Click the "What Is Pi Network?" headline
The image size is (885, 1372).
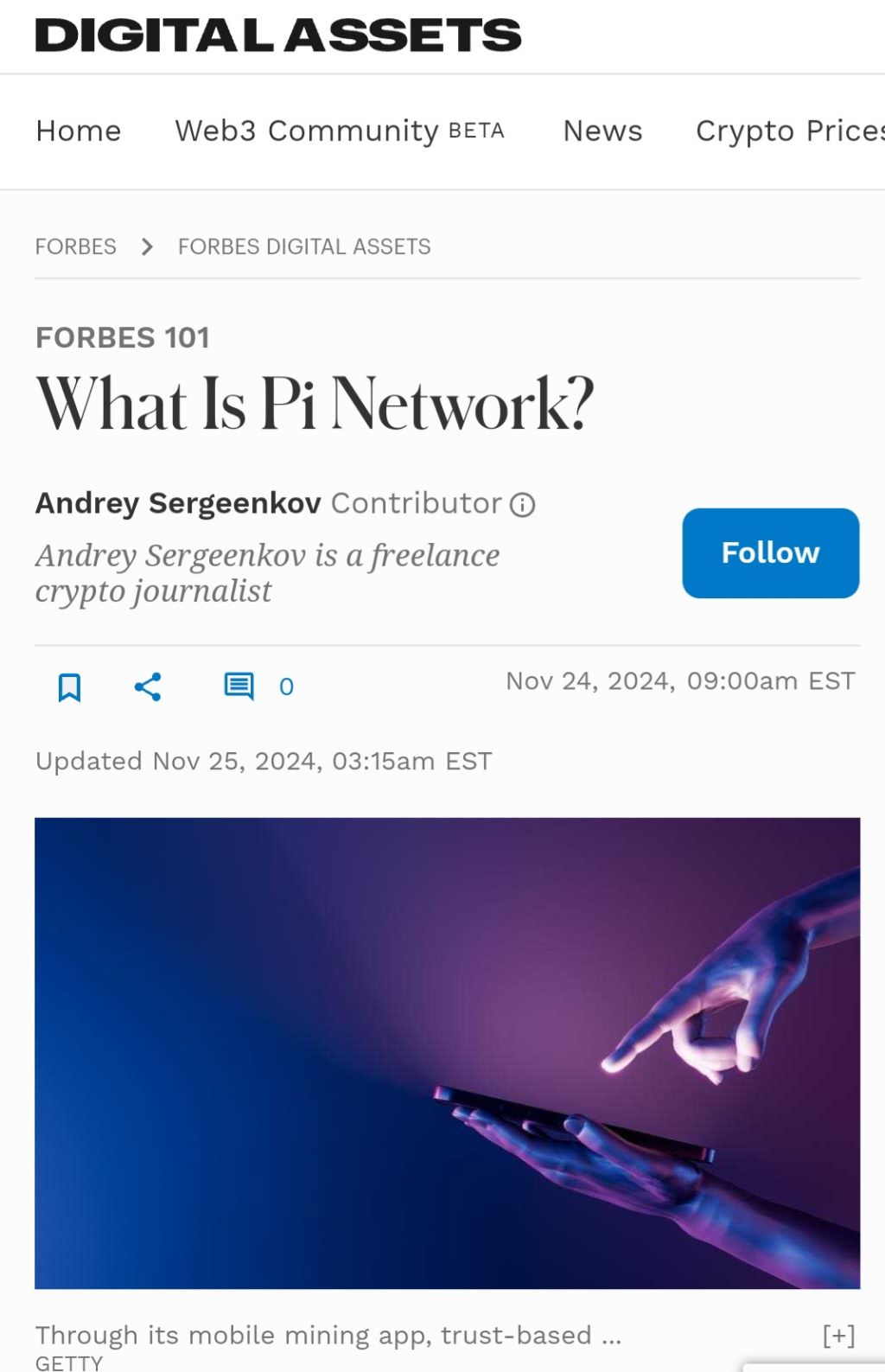click(x=315, y=405)
